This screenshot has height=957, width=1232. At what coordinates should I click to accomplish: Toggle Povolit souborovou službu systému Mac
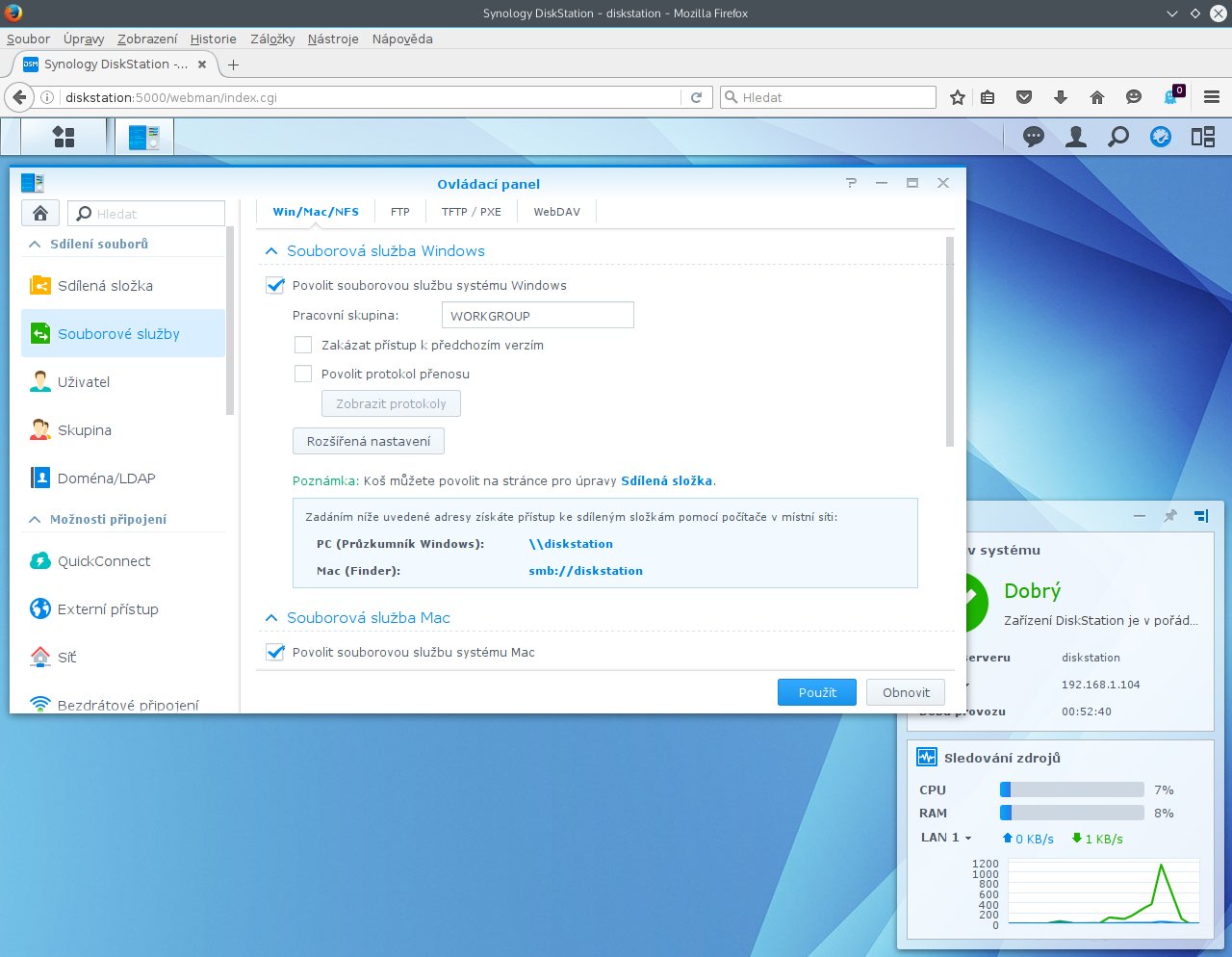coord(275,653)
